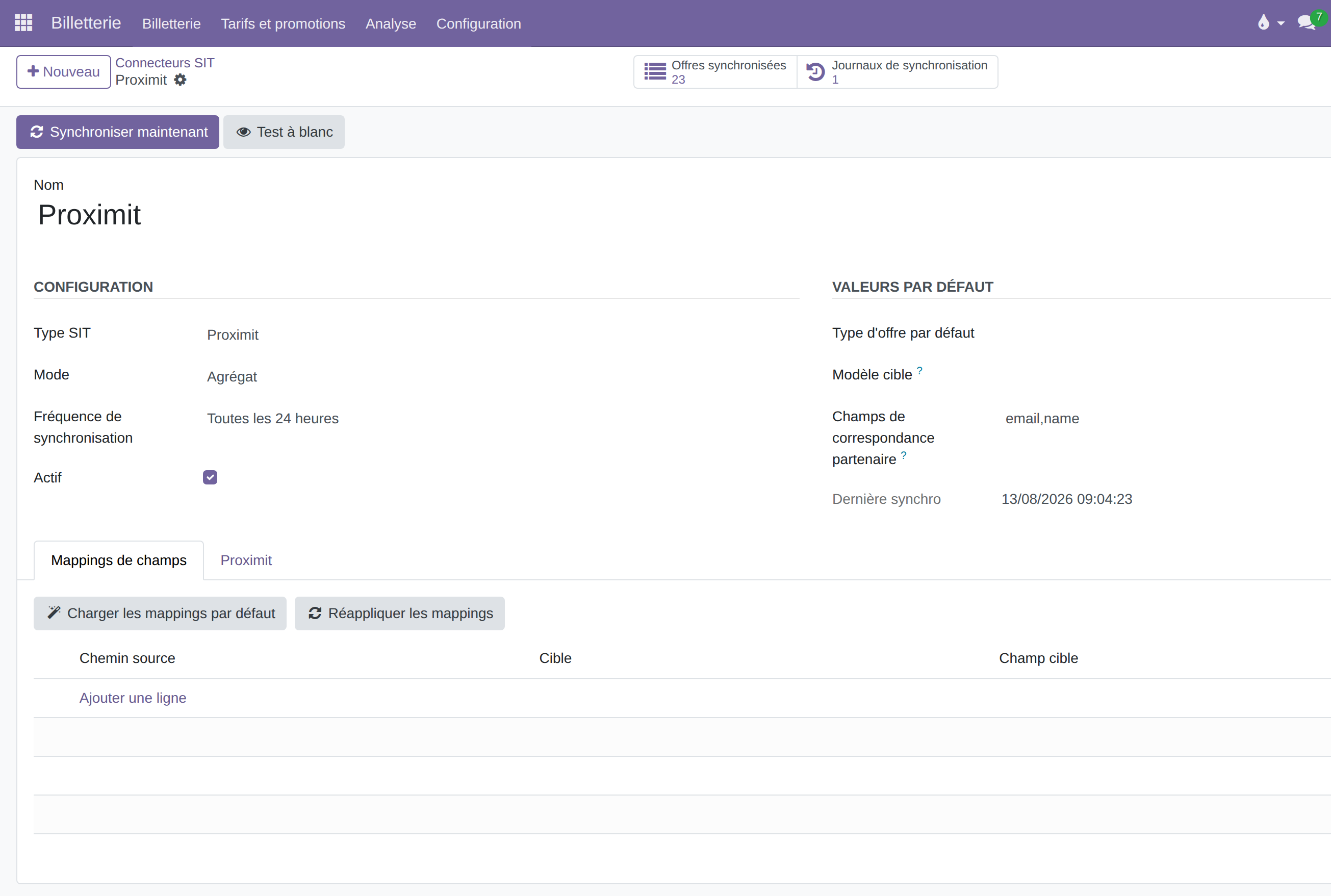Sort by Champ cible column header
Screen dimensions: 1331x896
pyautogui.click(x=1038, y=658)
